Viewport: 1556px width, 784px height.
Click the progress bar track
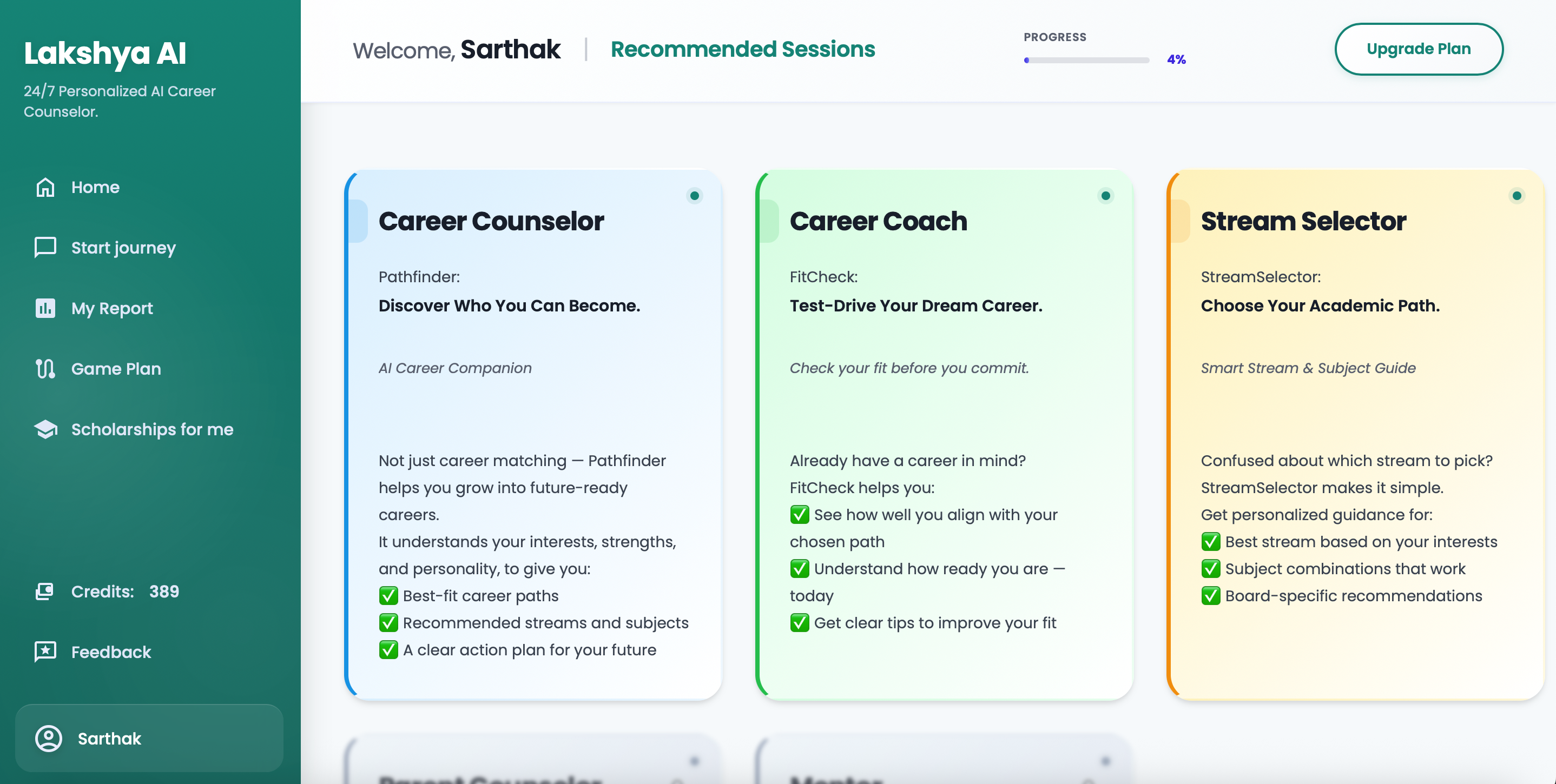[1086, 61]
